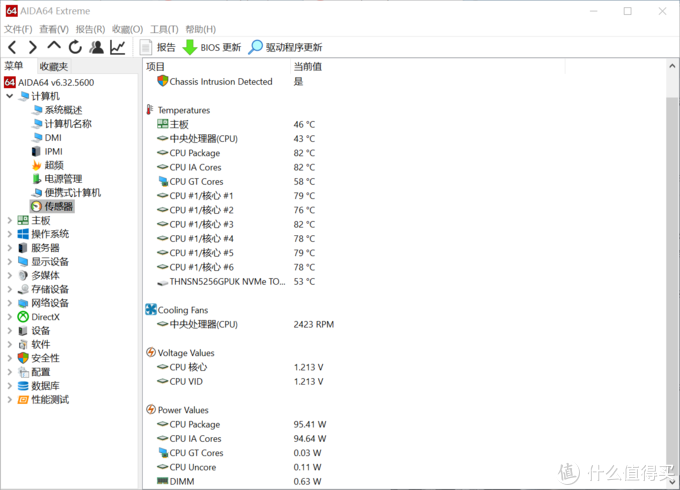The height and width of the screenshot is (490, 680).
Task: Open the 工具(T) menu
Action: (x=164, y=29)
